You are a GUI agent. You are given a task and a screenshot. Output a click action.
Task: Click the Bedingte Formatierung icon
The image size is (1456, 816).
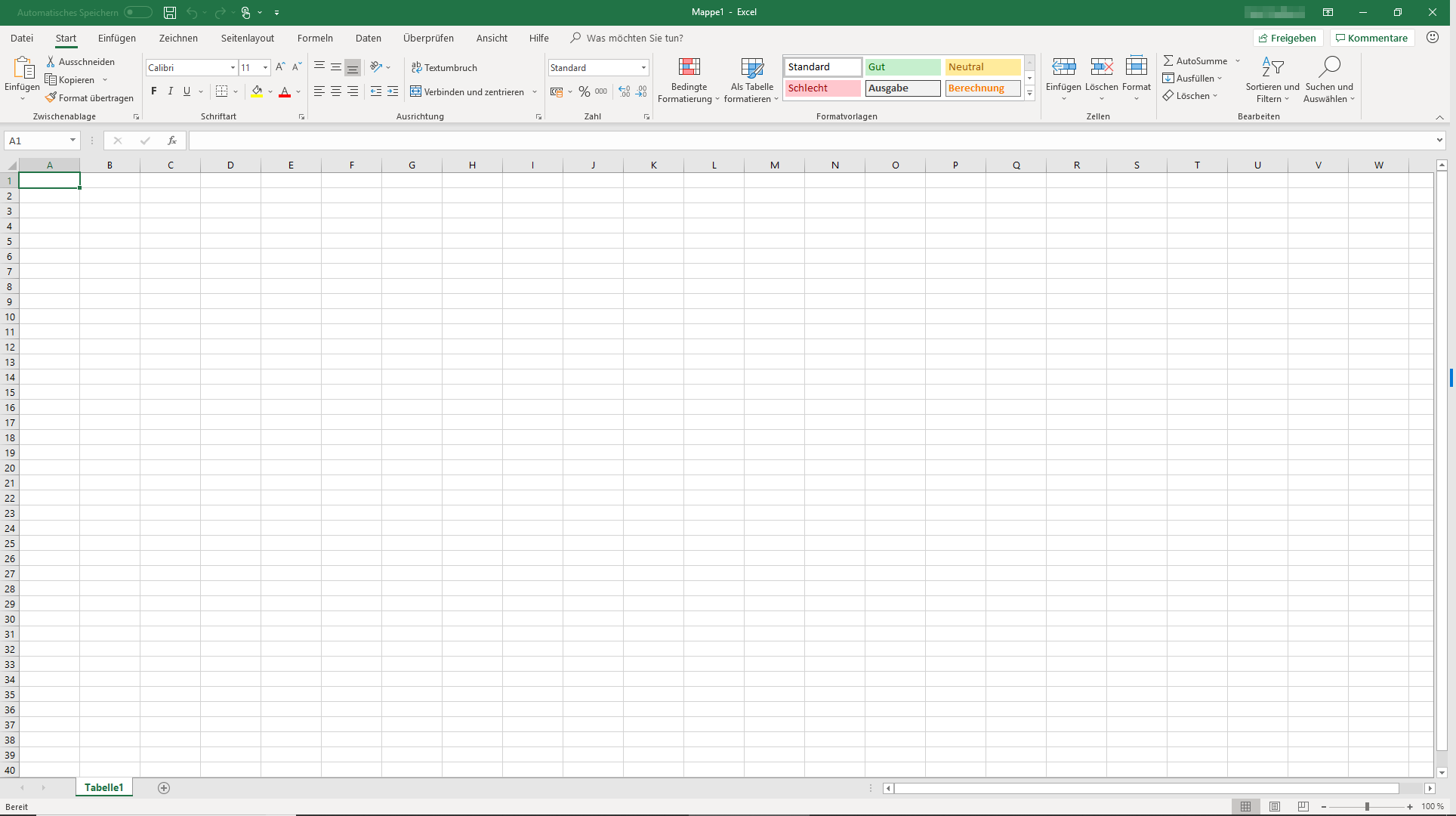coord(689,67)
